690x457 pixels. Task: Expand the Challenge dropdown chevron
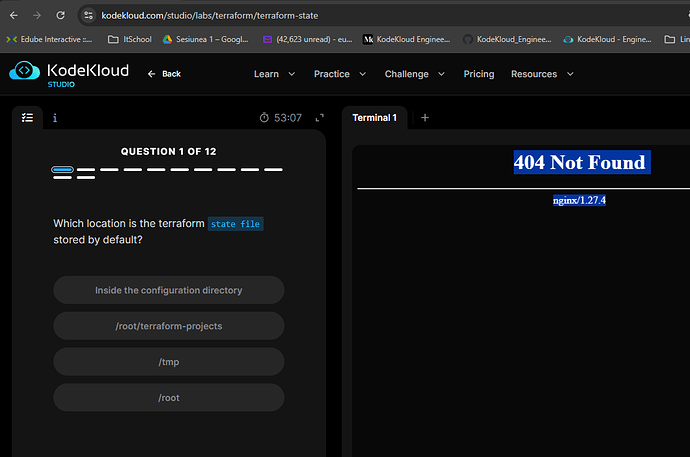click(x=441, y=74)
